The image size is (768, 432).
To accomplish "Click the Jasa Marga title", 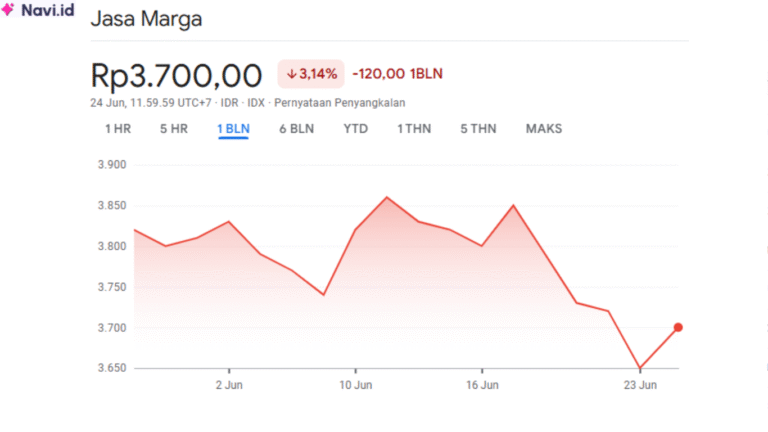I will coord(146,19).
